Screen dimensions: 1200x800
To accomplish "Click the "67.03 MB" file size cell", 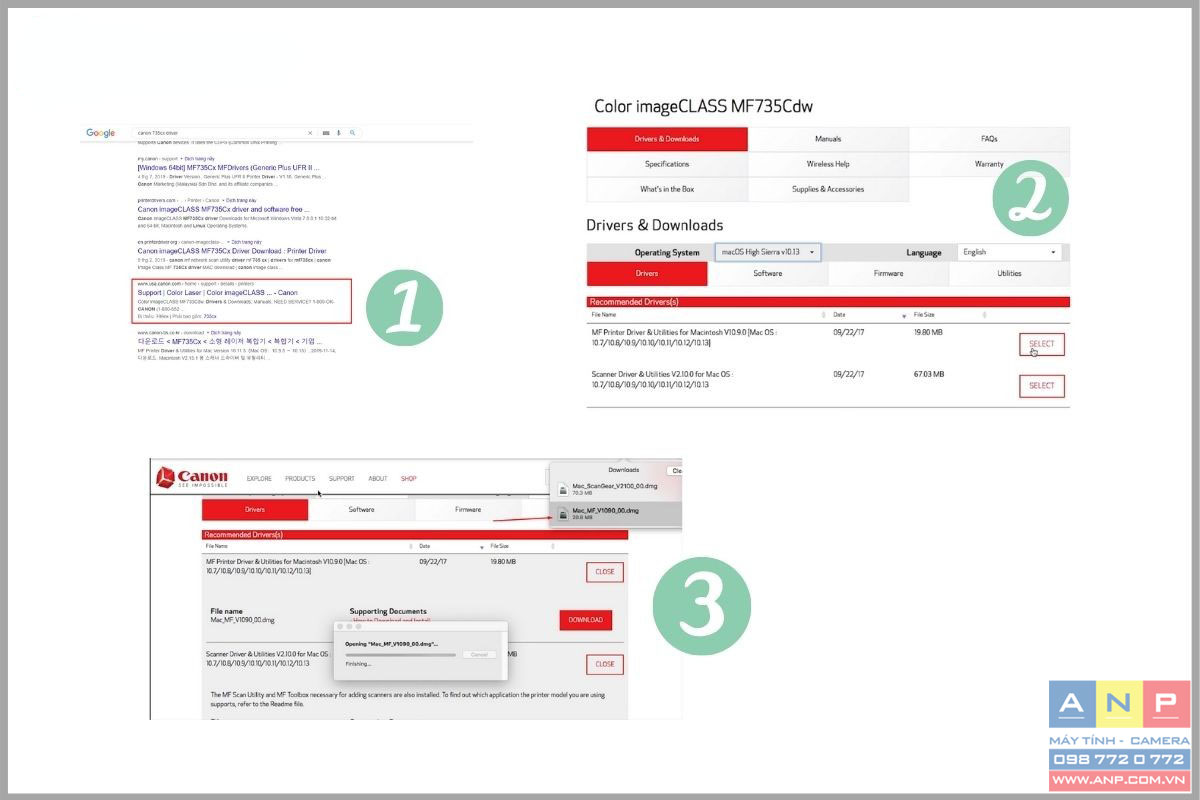I will point(929,374).
